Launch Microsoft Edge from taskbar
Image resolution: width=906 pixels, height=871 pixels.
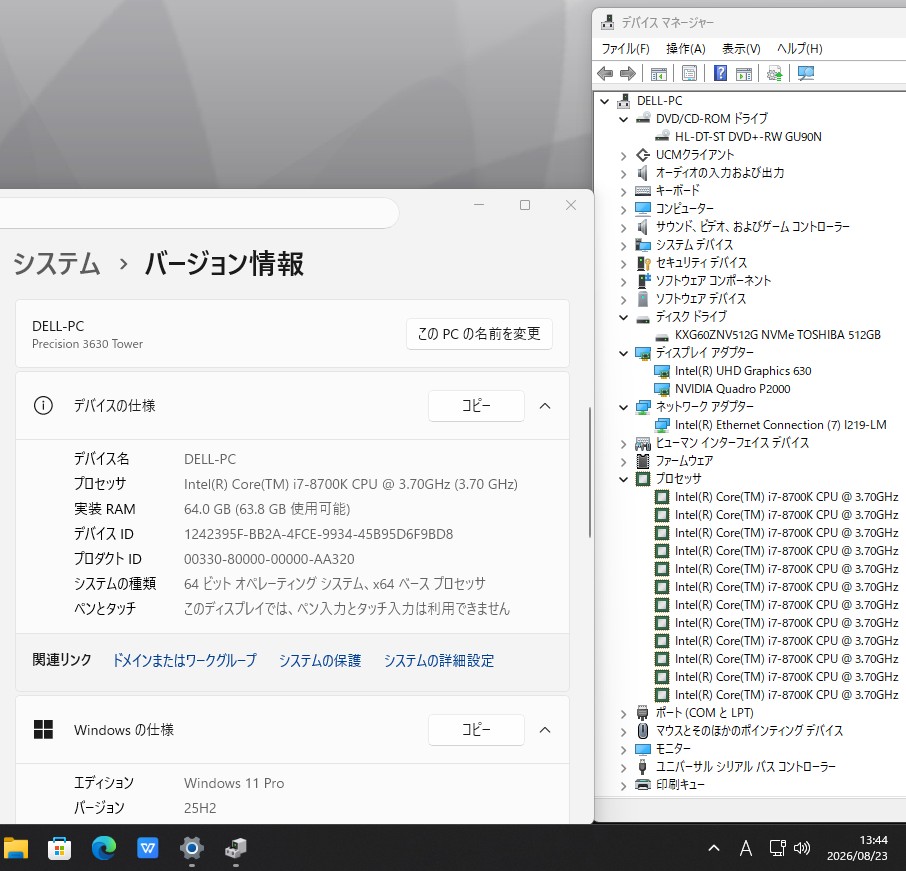(x=104, y=848)
